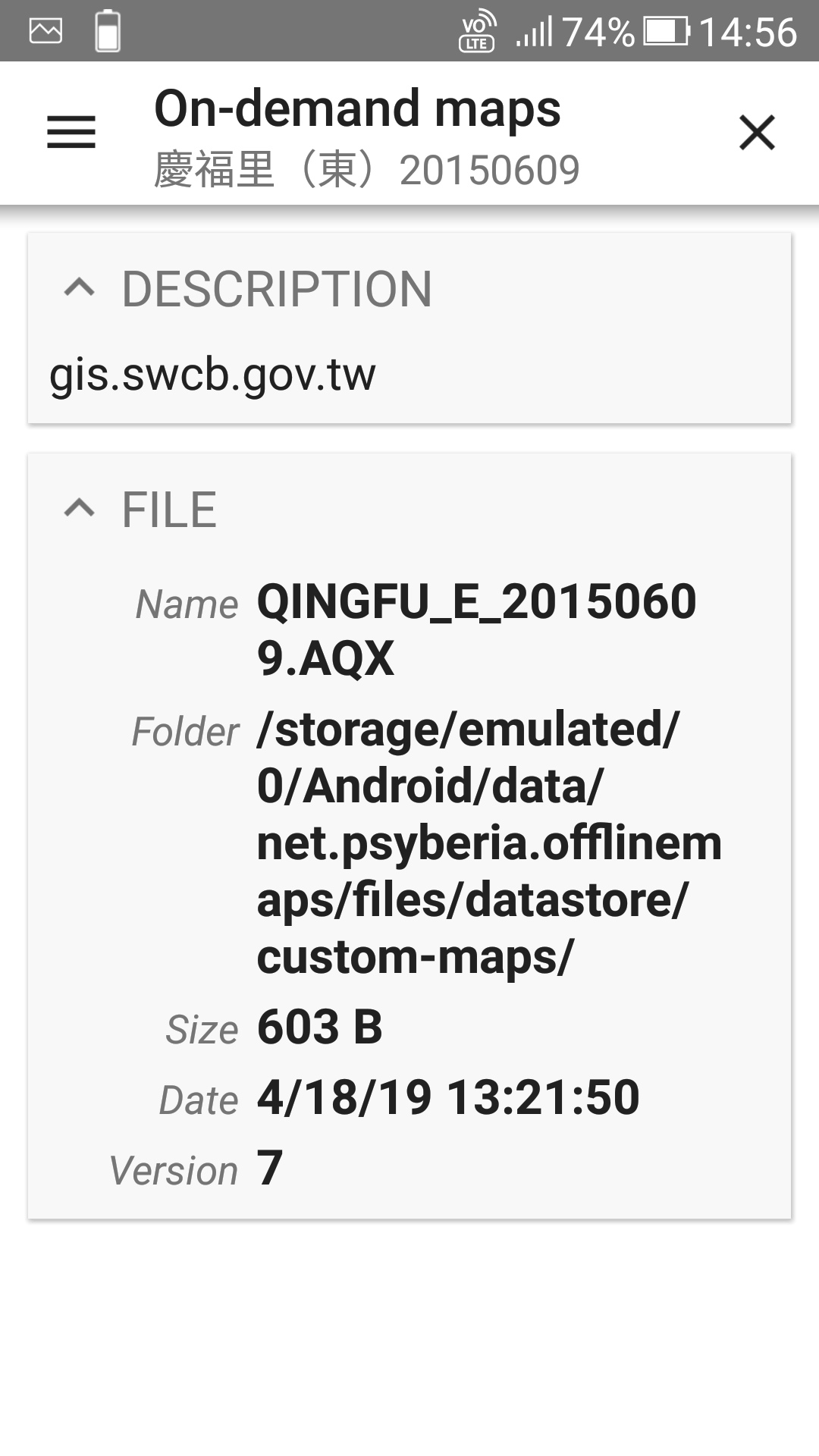Open the hamburger navigation menu

71,132
